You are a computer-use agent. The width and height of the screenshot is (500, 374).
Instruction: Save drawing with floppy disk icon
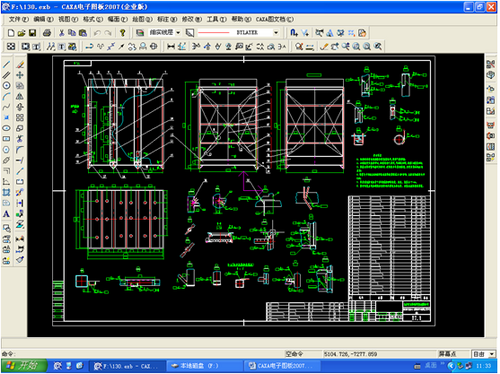(x=32, y=33)
